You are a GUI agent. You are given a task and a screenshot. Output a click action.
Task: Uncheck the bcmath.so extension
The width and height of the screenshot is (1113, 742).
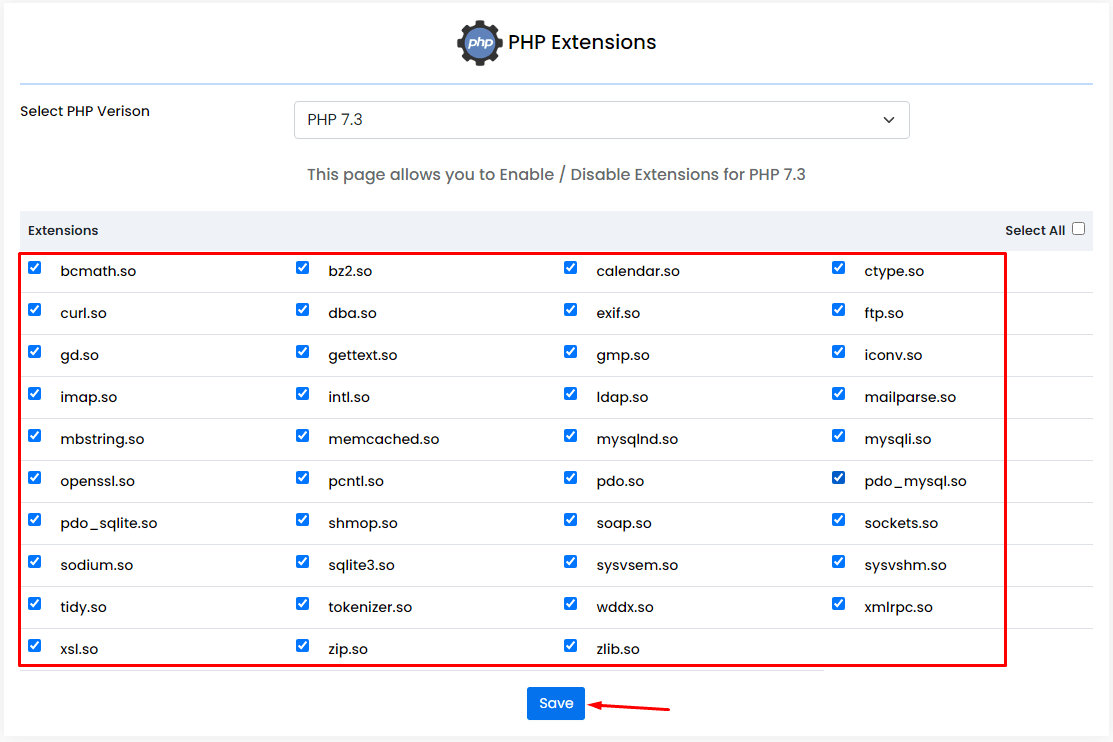[35, 268]
